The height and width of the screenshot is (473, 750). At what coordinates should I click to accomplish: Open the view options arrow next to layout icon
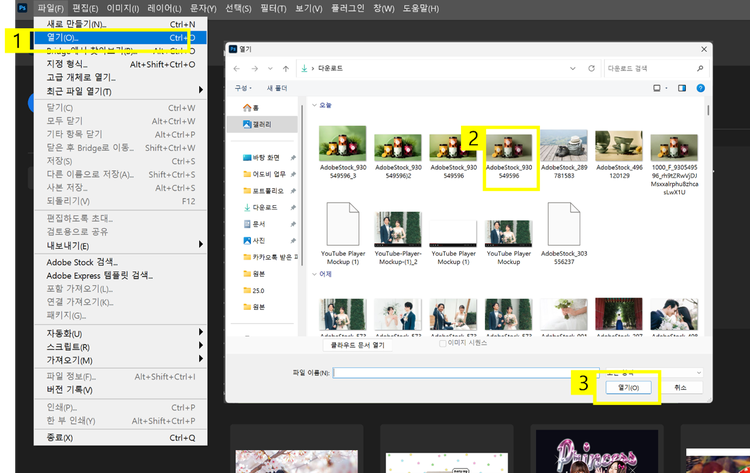pos(666,88)
